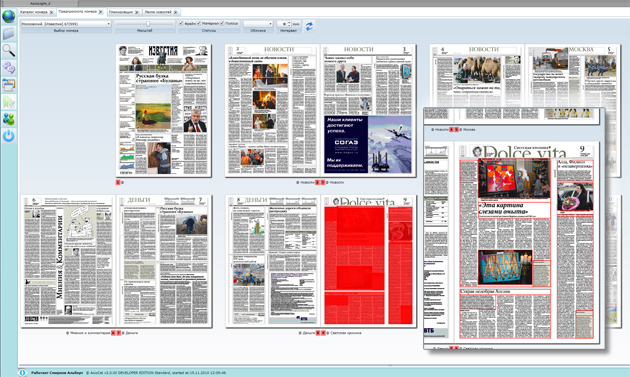This screenshot has height=377, width=630.
Task: Open the folder icon in the sidebar
Action: [x=8, y=33]
